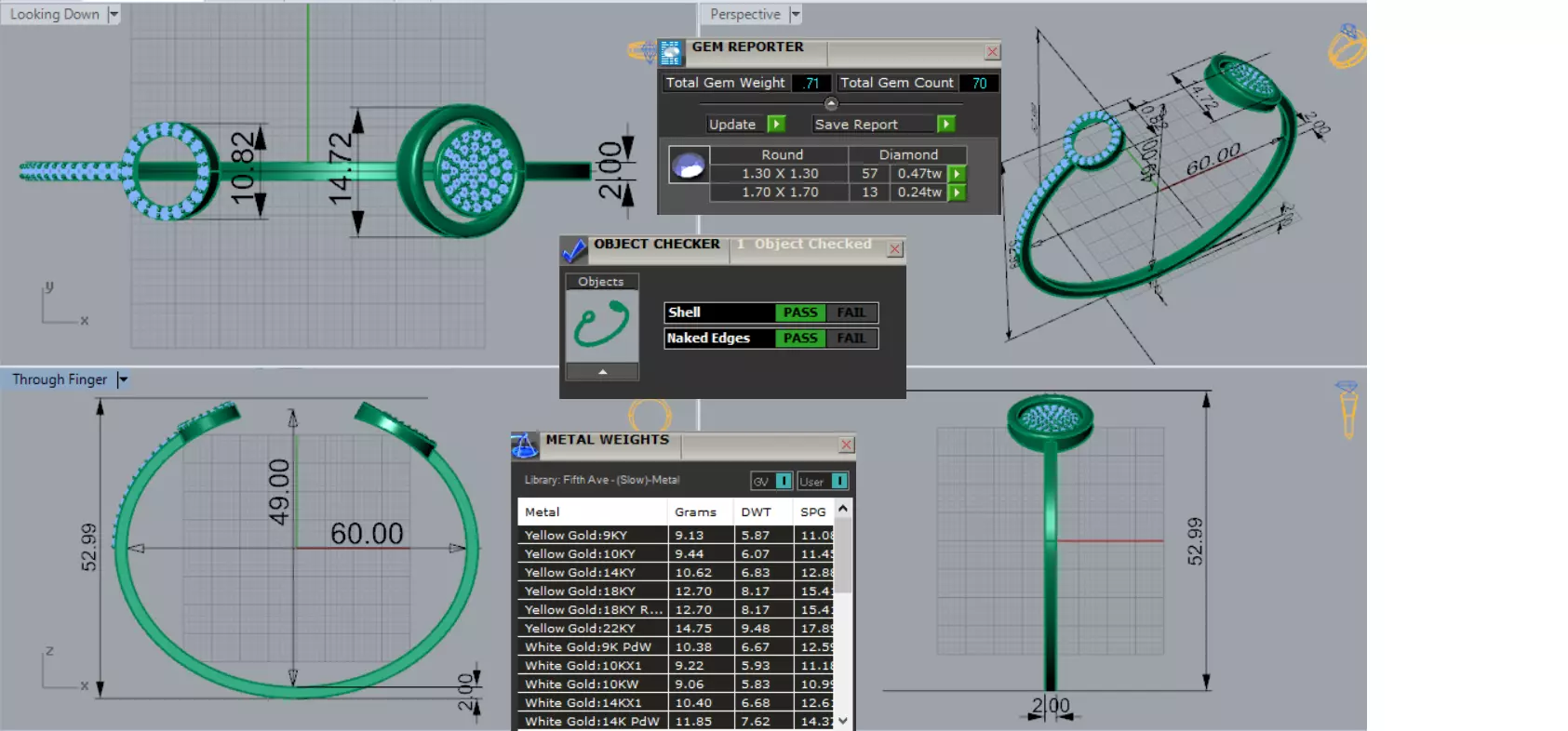The width and height of the screenshot is (1568, 731).
Task: Collapse the Objects list arrow
Action: (602, 372)
